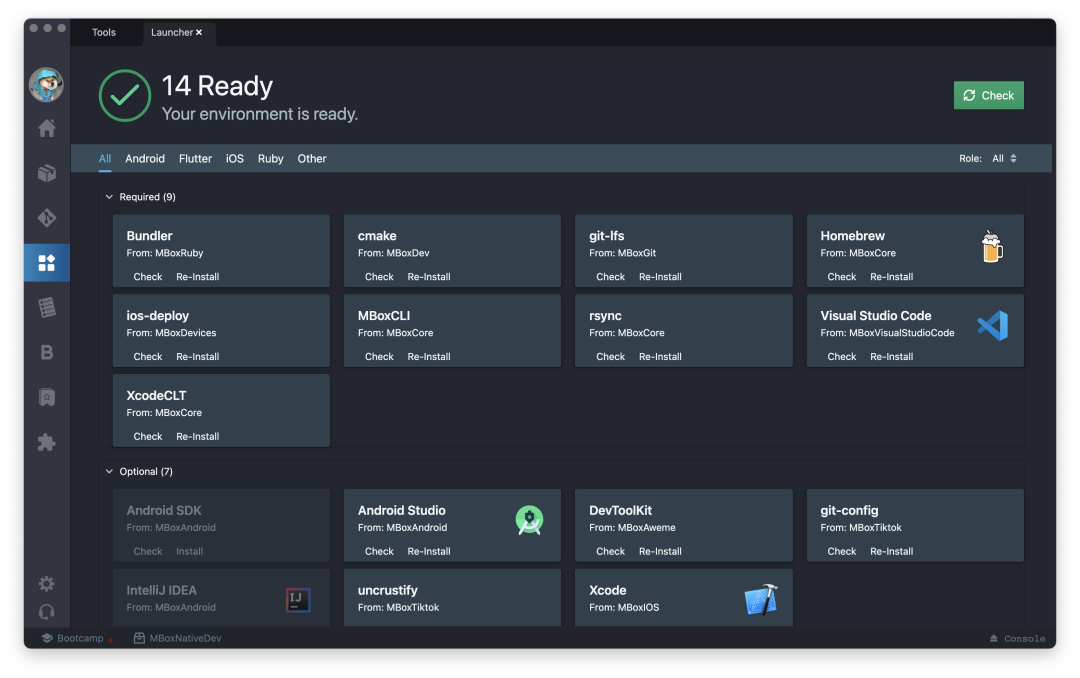Open the Role dropdown
The image size is (1080, 678).
[1004, 158]
